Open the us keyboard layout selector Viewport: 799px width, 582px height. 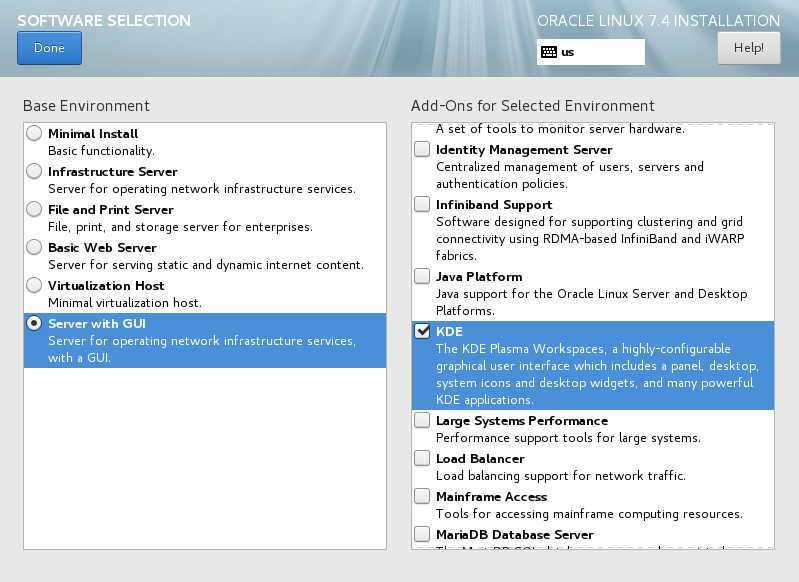pyautogui.click(x=591, y=52)
